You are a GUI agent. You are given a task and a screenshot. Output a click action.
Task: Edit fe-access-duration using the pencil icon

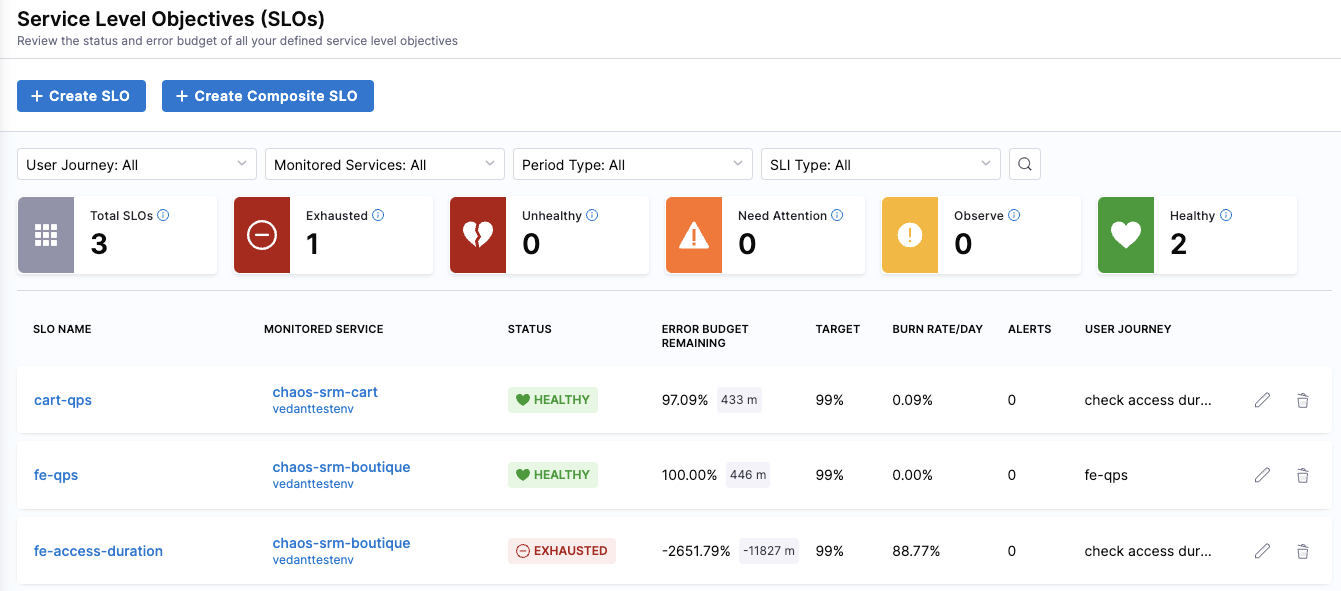1262,551
